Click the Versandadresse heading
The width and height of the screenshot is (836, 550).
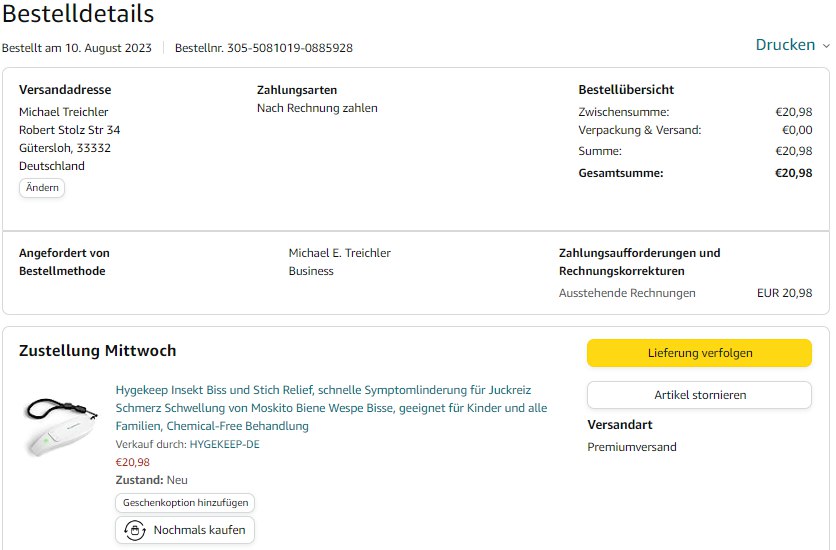tap(65, 90)
